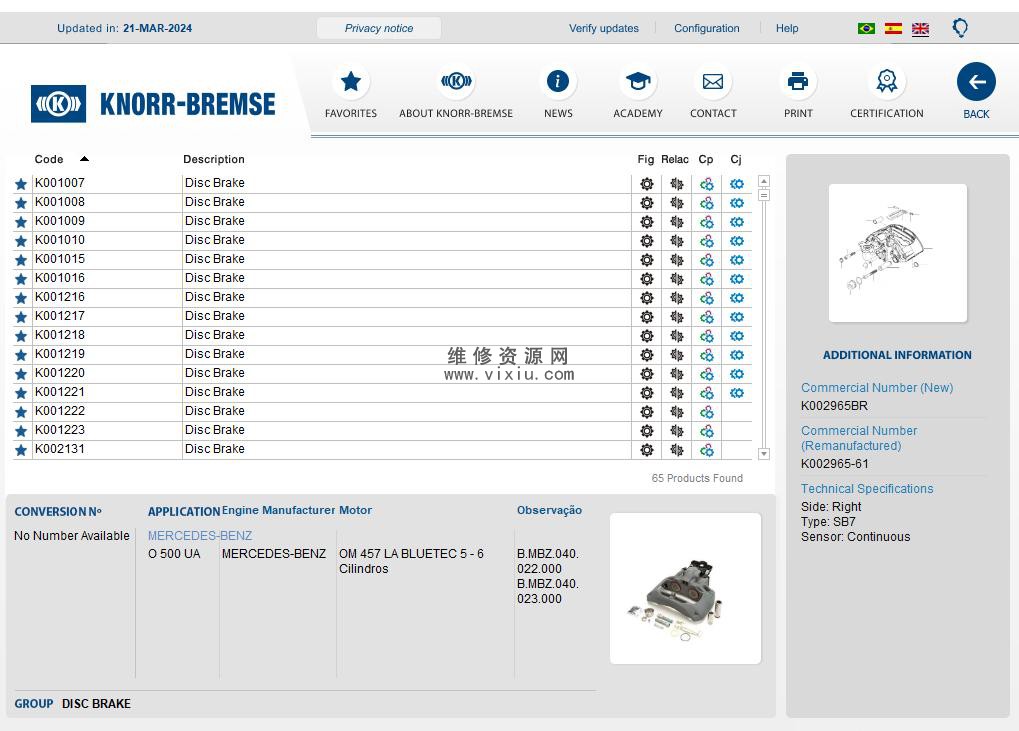The image size is (1019, 731).
Task: Open related parts icon for K001008
Action: (x=677, y=203)
